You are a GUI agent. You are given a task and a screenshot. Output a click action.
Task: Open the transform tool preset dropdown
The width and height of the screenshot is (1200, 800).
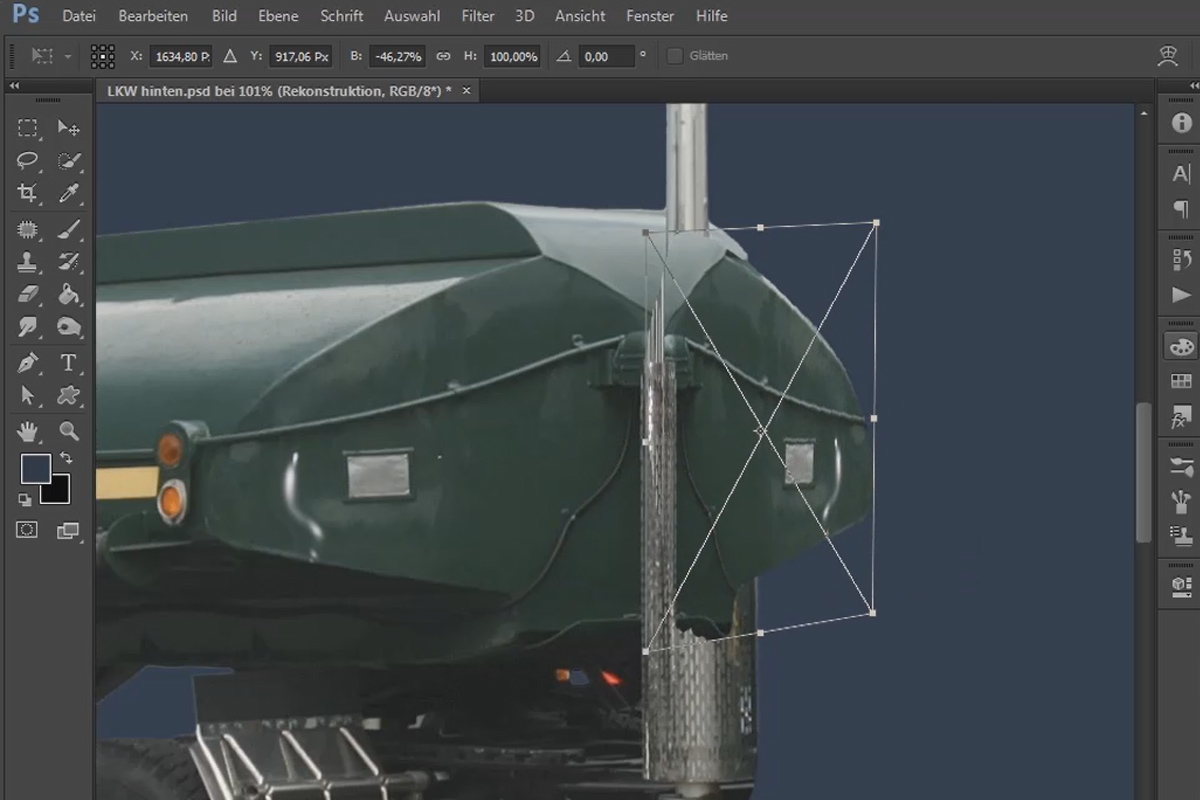(50, 56)
